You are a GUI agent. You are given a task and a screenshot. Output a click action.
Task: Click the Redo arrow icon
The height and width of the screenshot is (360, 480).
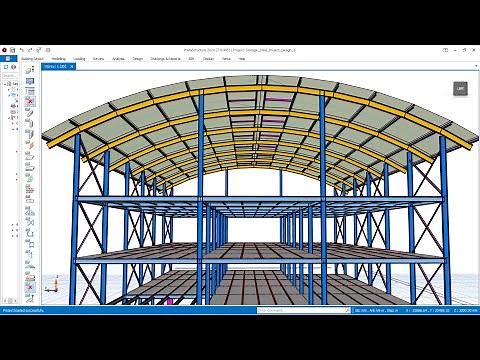30,50
